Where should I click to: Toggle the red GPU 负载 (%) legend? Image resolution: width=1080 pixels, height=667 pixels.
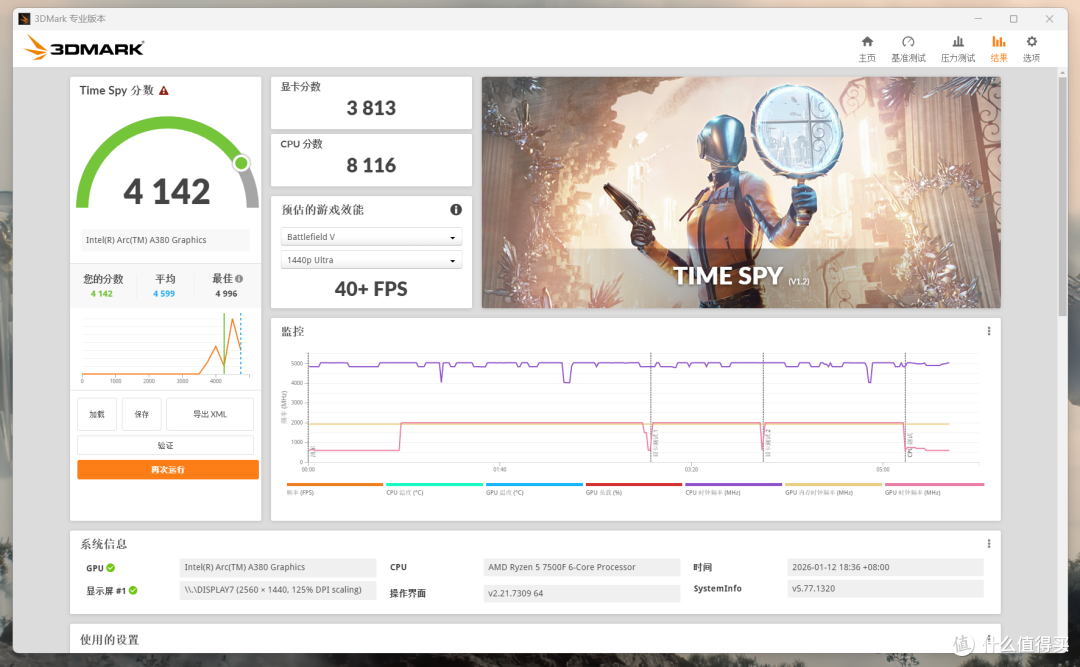(x=634, y=489)
